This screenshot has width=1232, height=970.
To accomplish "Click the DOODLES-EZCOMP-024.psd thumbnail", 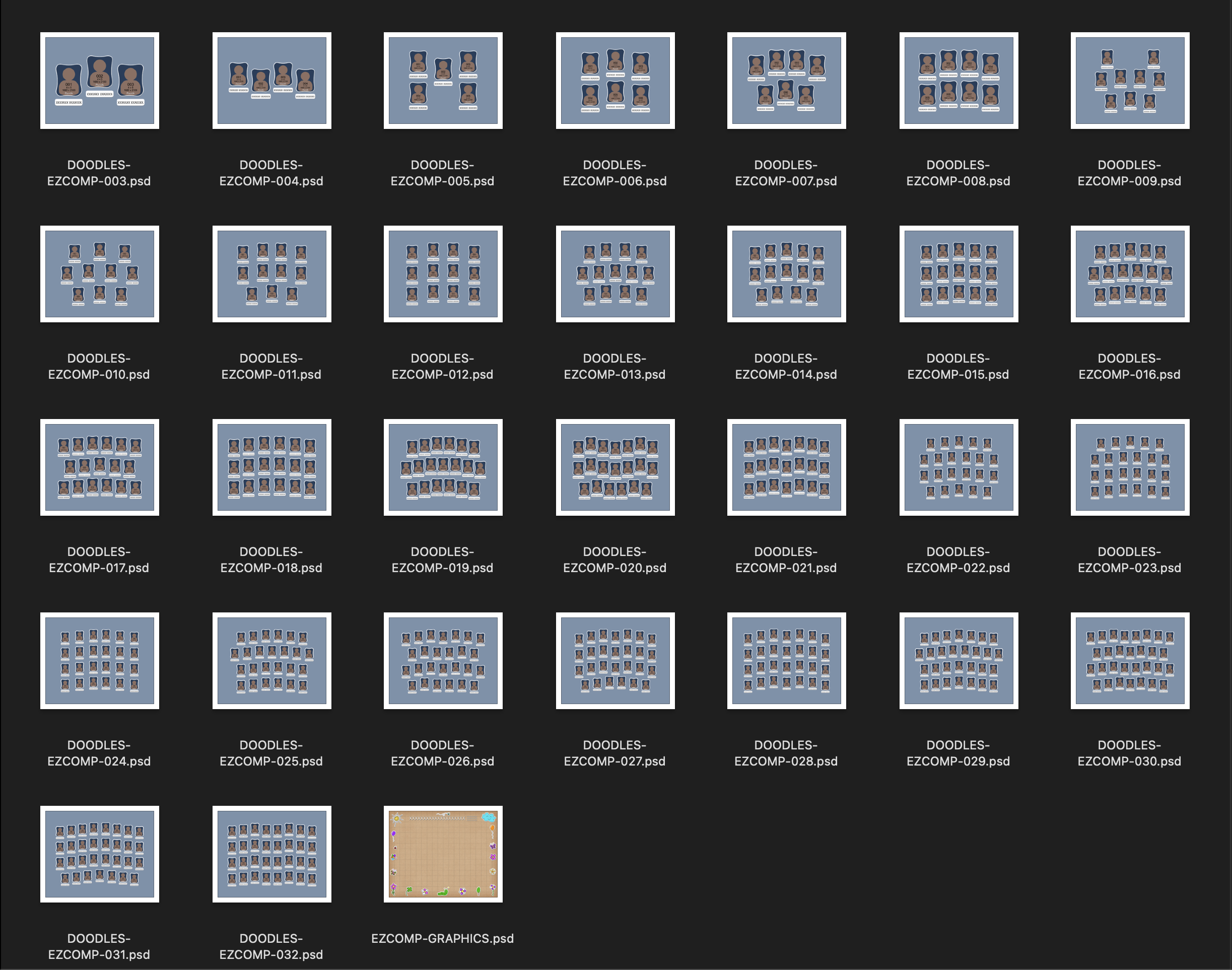I will pos(99,660).
